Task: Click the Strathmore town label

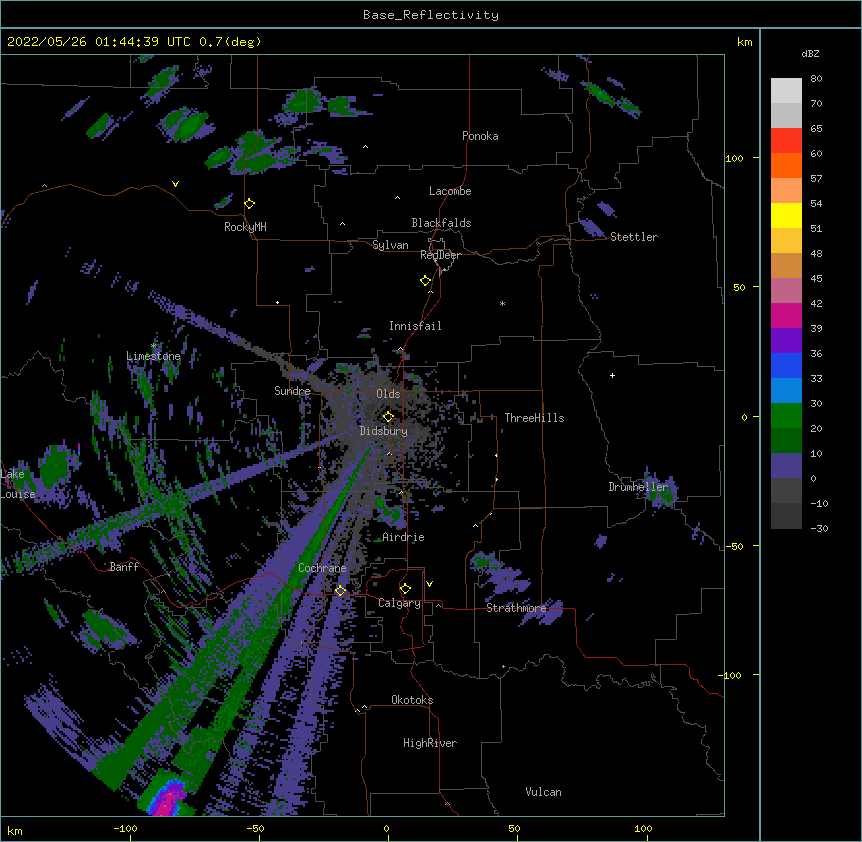Action: click(x=516, y=608)
